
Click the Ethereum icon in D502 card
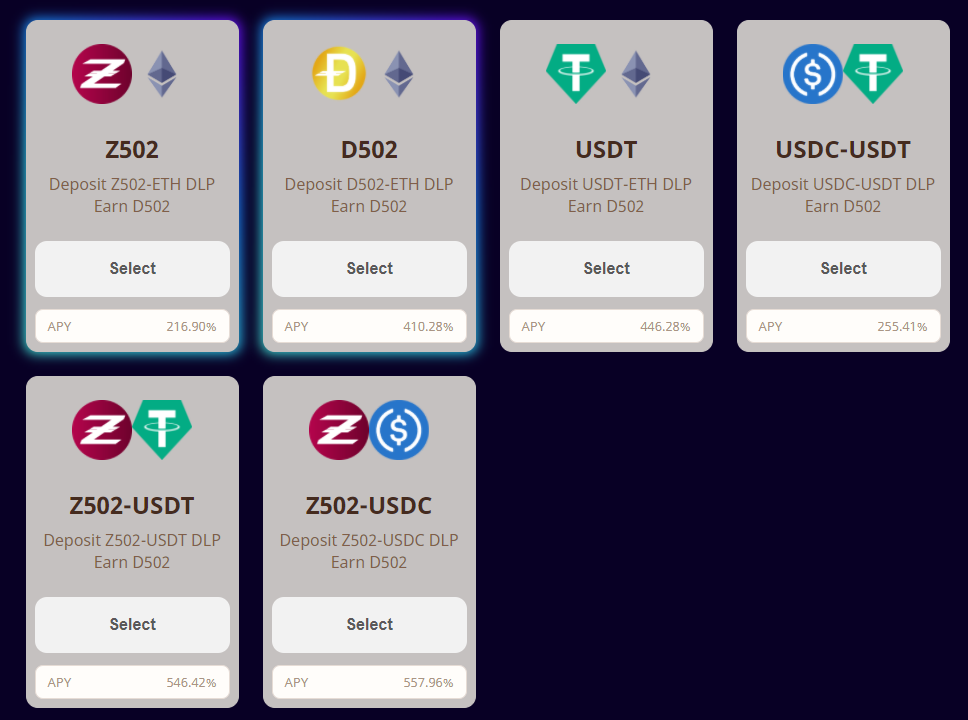pos(399,74)
